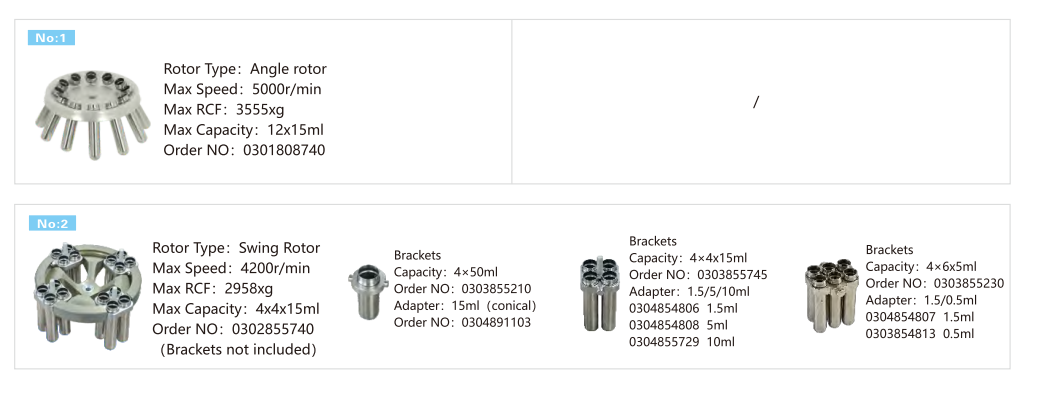Click Order NO 0302855740 text
Screen dimensions: 1041x394
point(233,329)
